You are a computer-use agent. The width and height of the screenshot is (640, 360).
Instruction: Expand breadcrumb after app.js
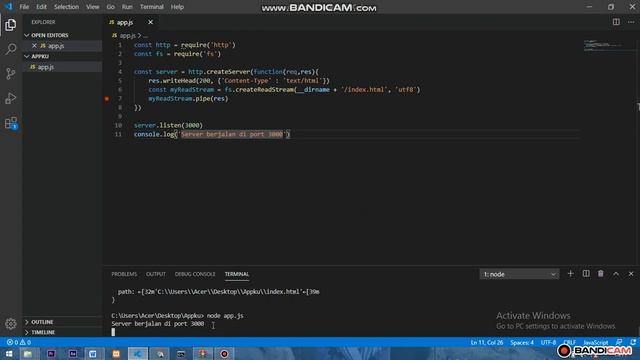[x=145, y=36]
